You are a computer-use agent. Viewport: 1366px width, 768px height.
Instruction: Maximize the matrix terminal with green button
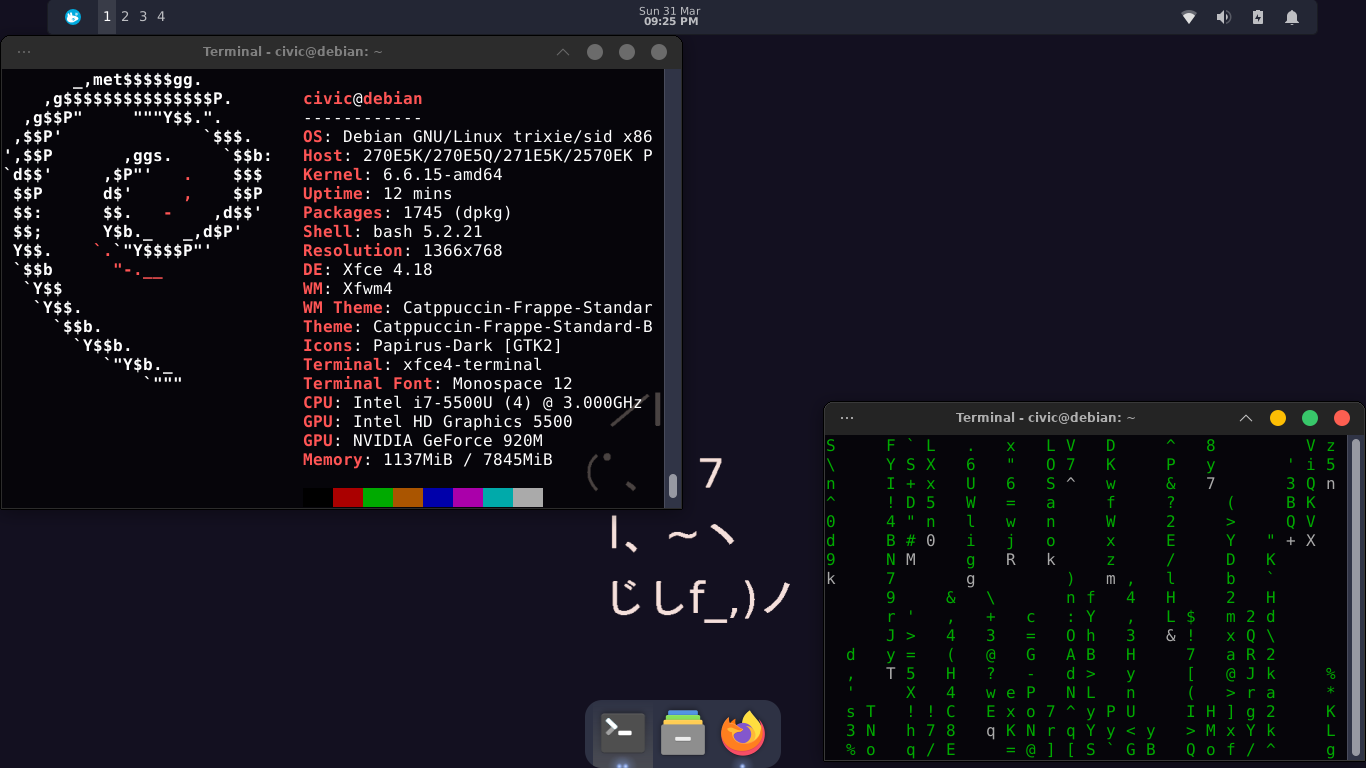pos(1310,418)
